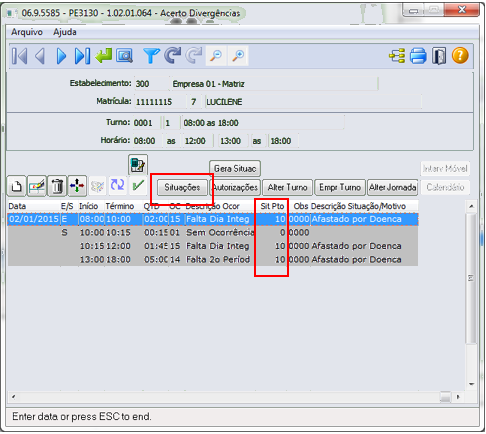Click the blue undo arrow icon
Viewport: 486px width, 434px height.
[172, 56]
